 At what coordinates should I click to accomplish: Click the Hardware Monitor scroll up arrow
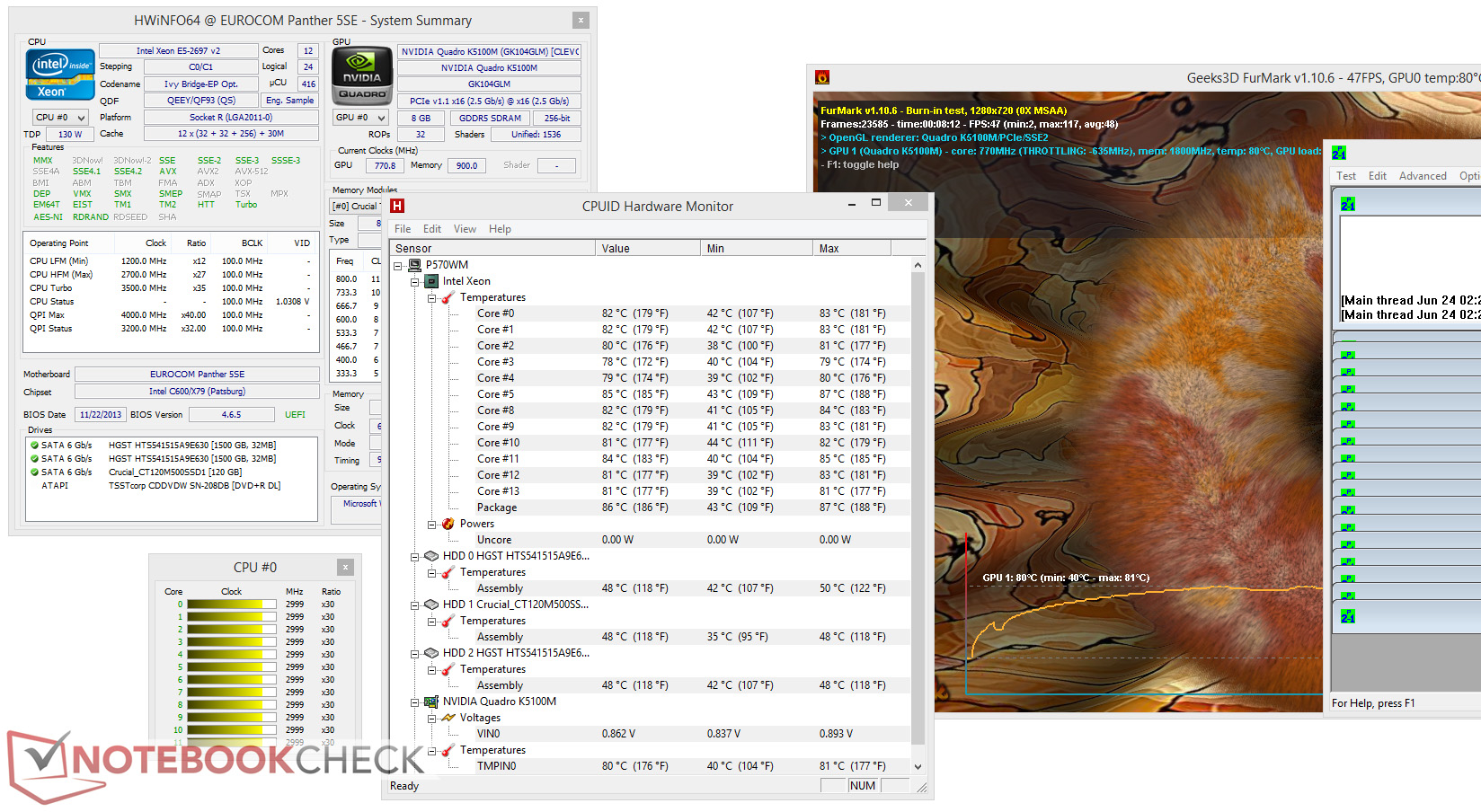(x=918, y=265)
